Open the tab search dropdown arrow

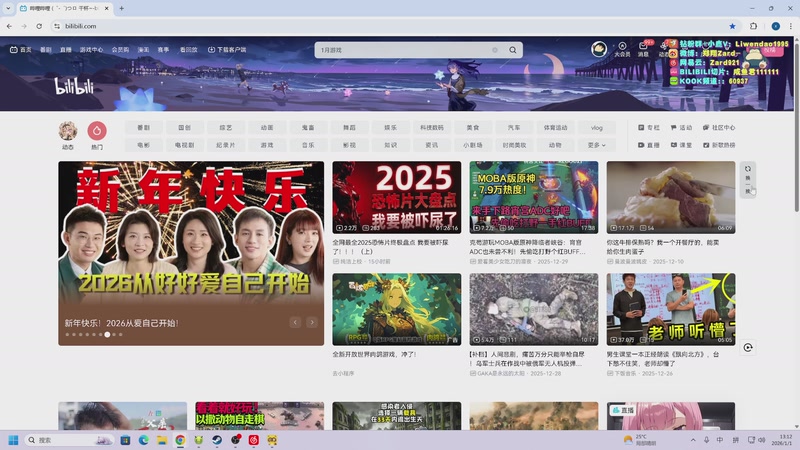tap(8, 8)
